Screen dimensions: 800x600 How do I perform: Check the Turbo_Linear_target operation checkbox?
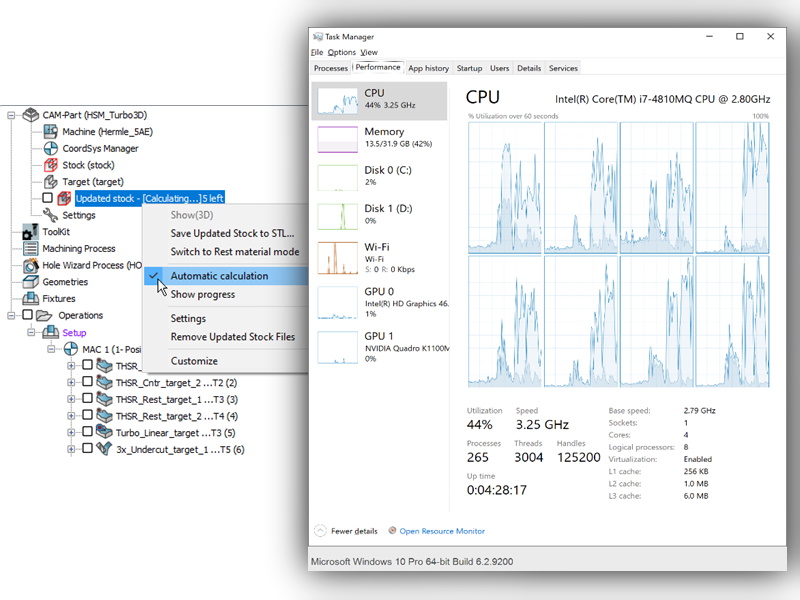coord(88,433)
